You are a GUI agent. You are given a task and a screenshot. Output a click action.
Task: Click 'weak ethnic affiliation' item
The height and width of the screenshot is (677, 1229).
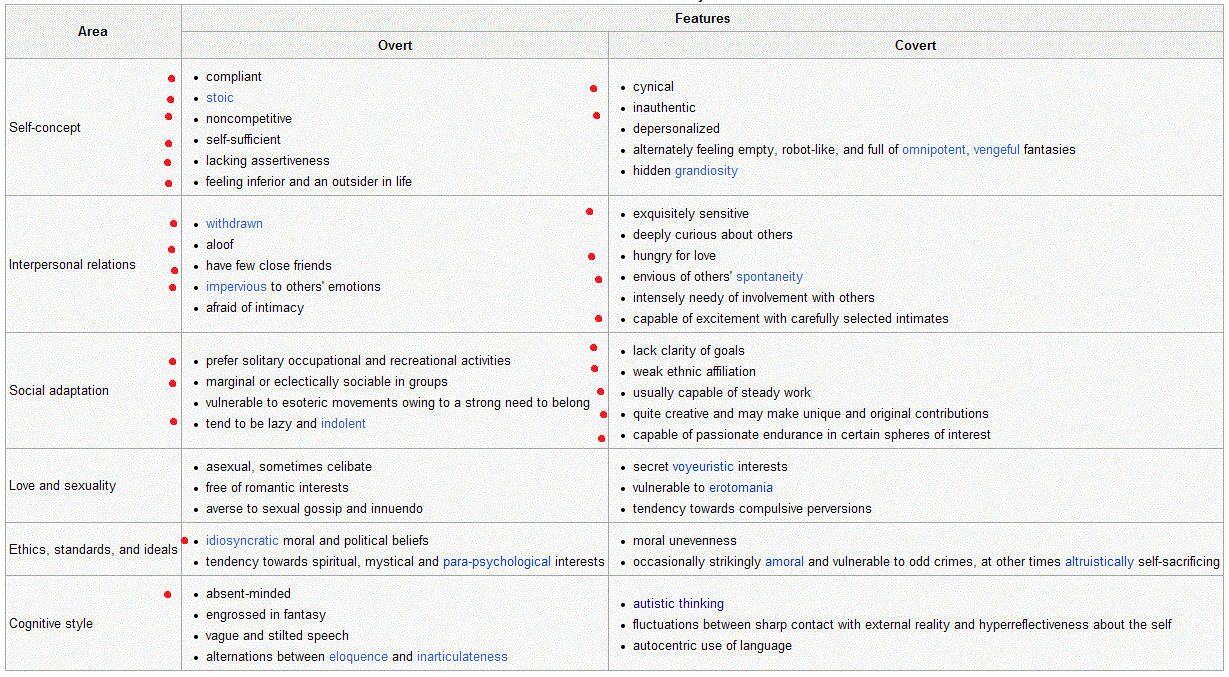coord(694,372)
